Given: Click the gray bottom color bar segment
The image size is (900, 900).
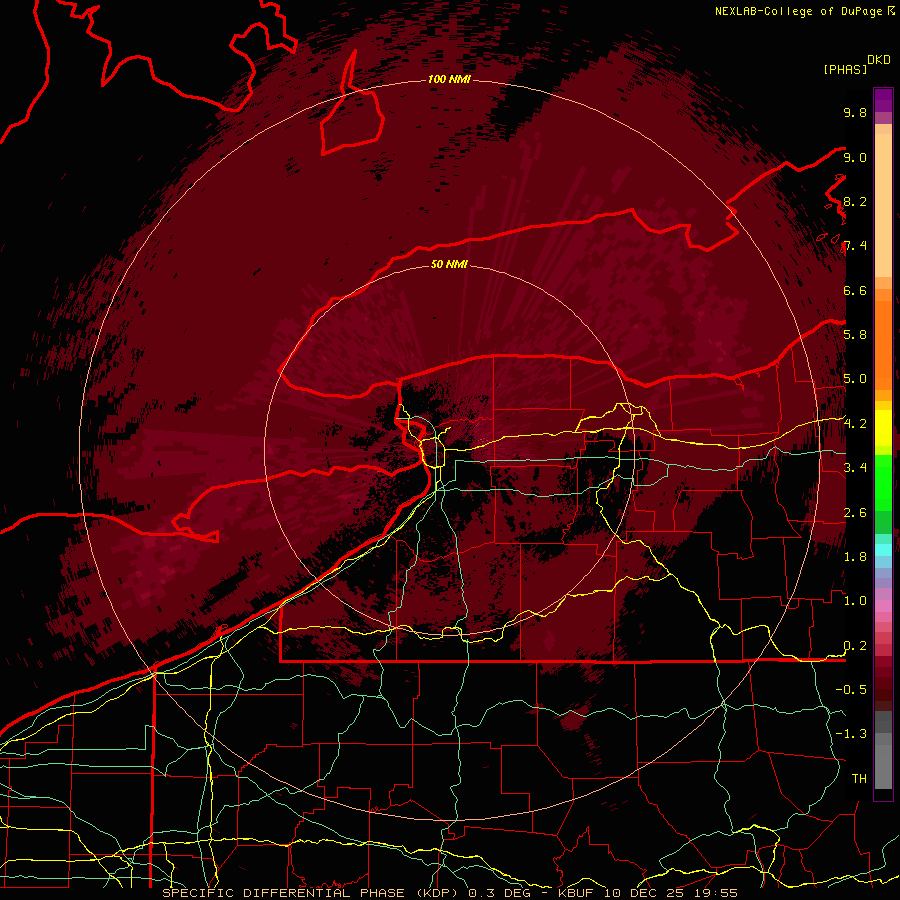Looking at the screenshot, I should (883, 766).
